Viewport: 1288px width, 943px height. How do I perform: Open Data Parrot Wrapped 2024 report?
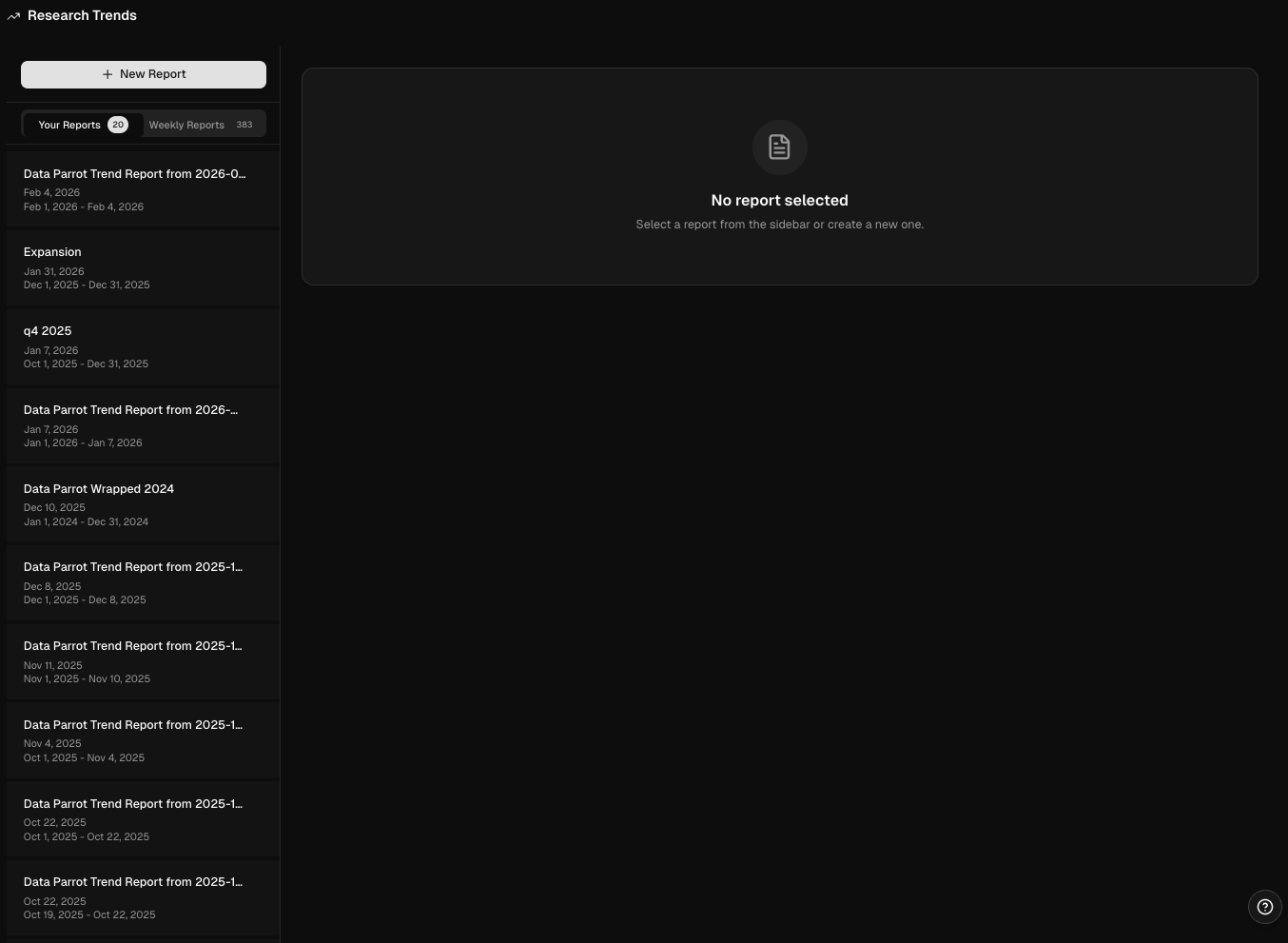click(143, 504)
